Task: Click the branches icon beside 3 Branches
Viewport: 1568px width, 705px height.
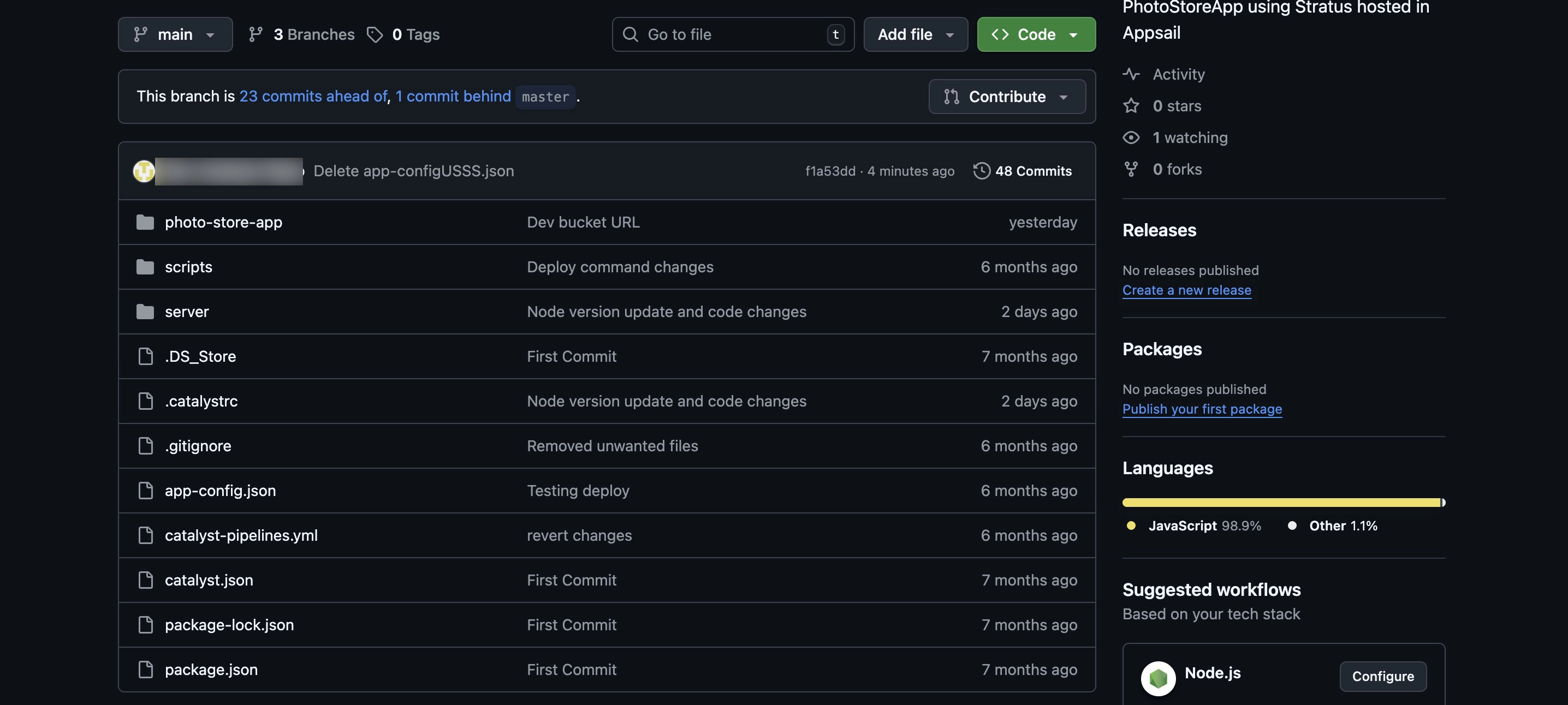Action: 256,35
